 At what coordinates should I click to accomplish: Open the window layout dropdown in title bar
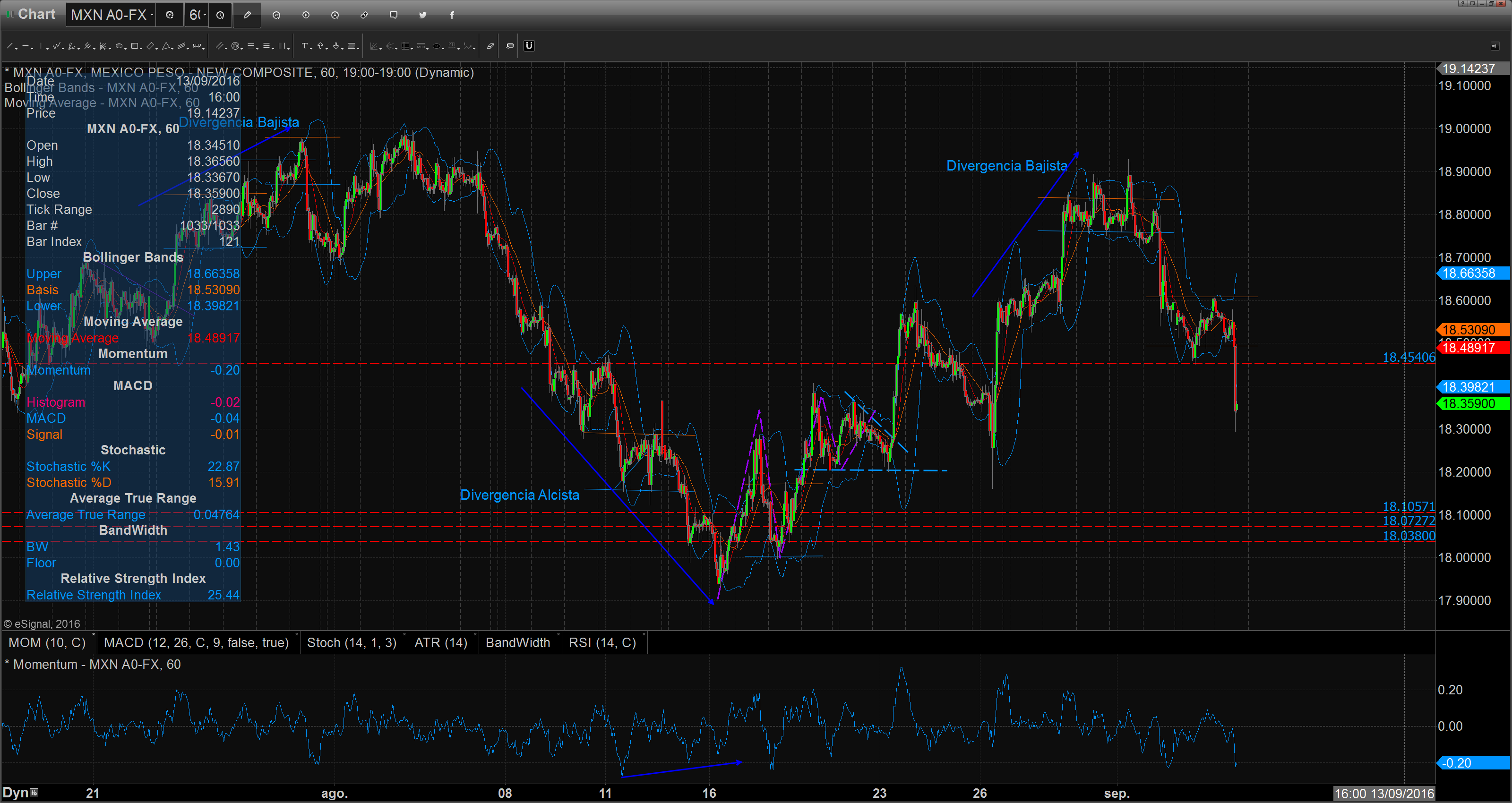(1473, 3)
